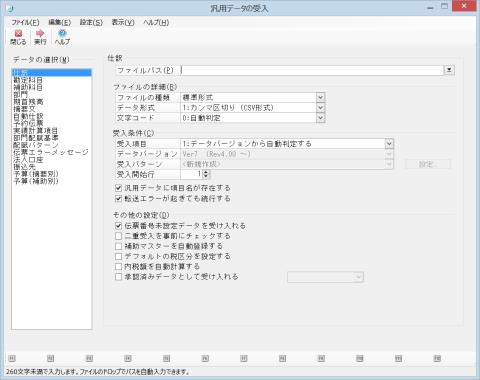Screen dimensions: 480x380
Task: Click the F12 function key button at the bottom
Action: [x=437, y=358]
